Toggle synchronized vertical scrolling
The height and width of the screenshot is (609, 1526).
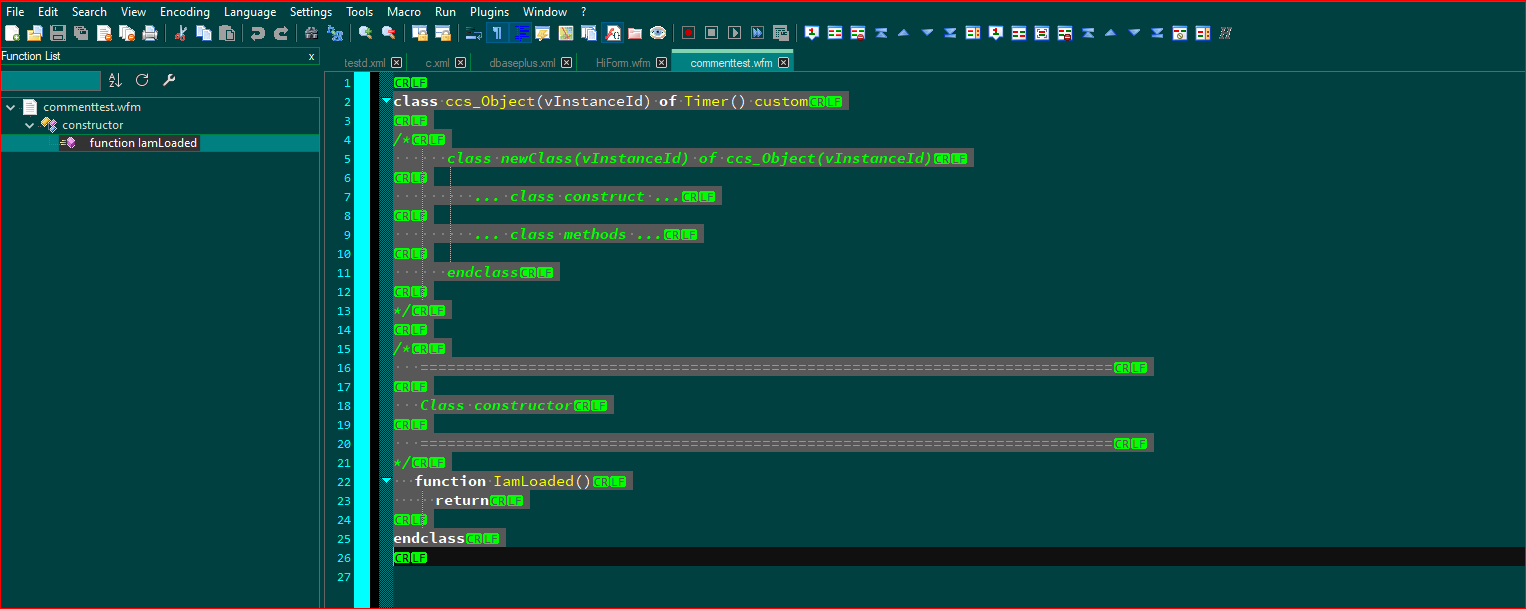pos(420,33)
